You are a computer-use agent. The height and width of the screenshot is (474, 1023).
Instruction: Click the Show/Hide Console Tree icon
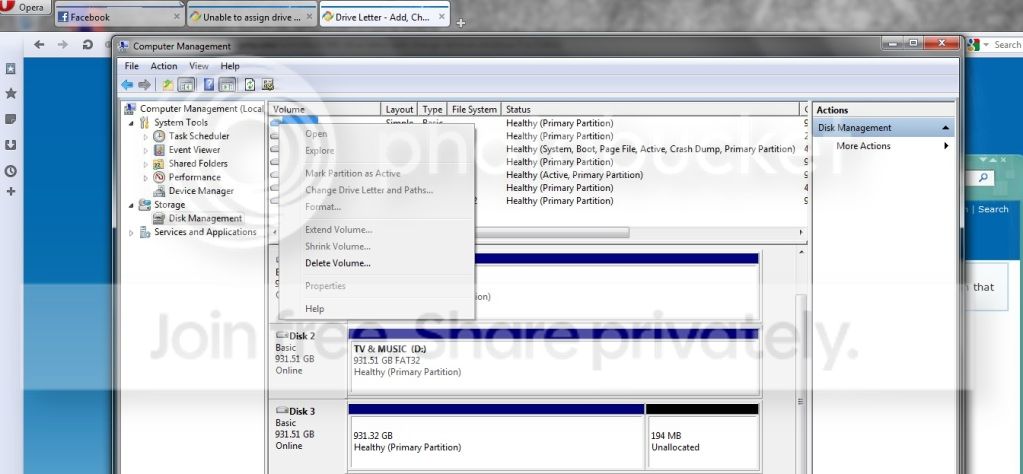click(186, 85)
